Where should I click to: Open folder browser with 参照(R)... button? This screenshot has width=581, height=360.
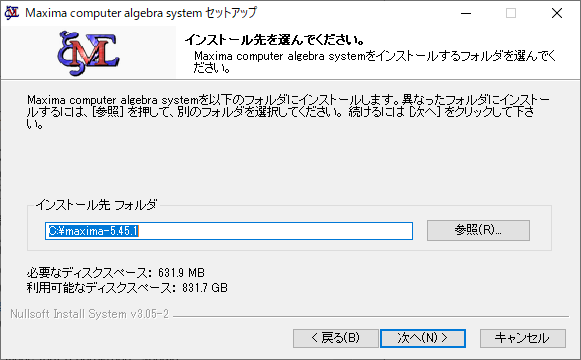coord(478,230)
